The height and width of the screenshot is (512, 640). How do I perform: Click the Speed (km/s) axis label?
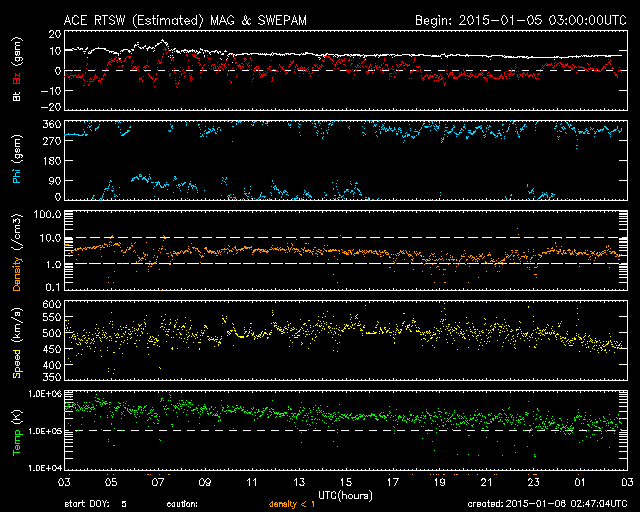click(x=17, y=339)
